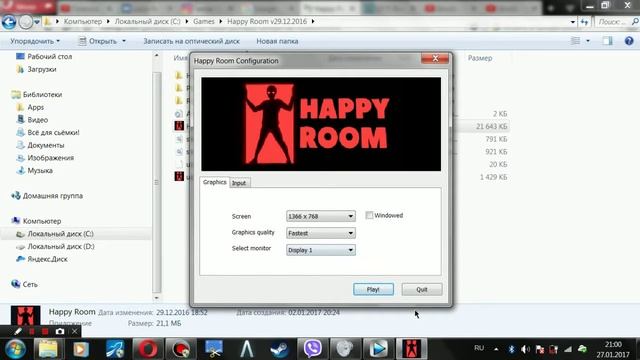Click the camera snapshot icon on recorder toolbar
Screen dimensions: 640x360
pyautogui.click(x=60, y=331)
